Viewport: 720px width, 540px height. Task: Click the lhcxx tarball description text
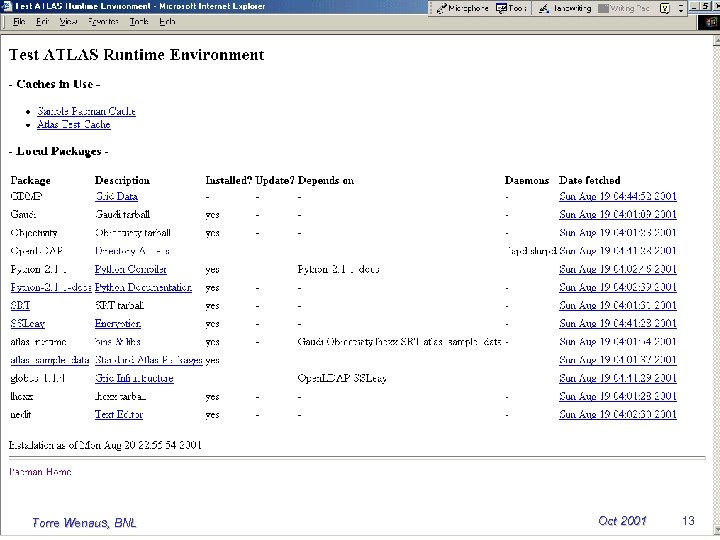(x=120, y=396)
